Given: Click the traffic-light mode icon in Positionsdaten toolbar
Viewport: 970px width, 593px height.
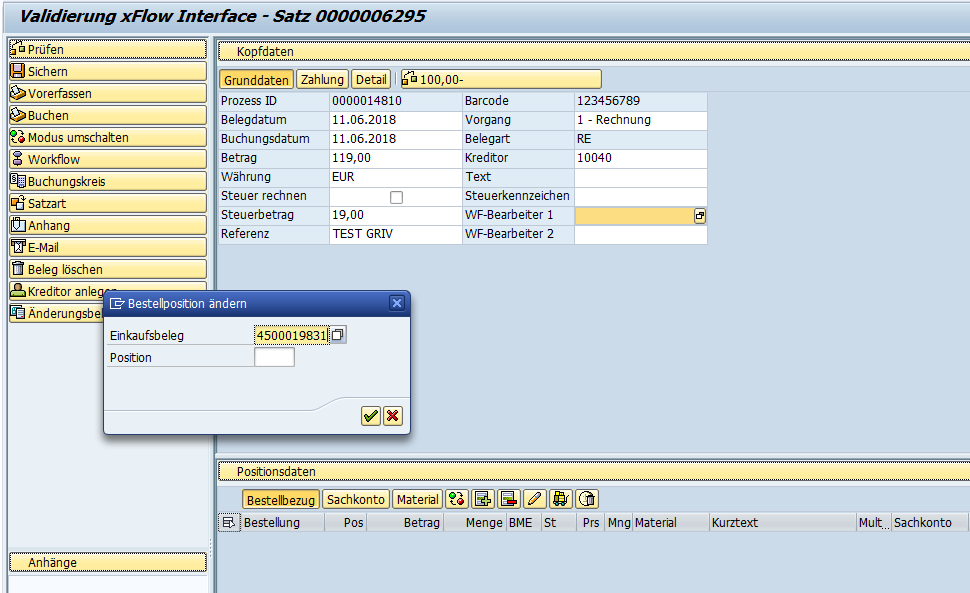Looking at the screenshot, I should pyautogui.click(x=458, y=499).
